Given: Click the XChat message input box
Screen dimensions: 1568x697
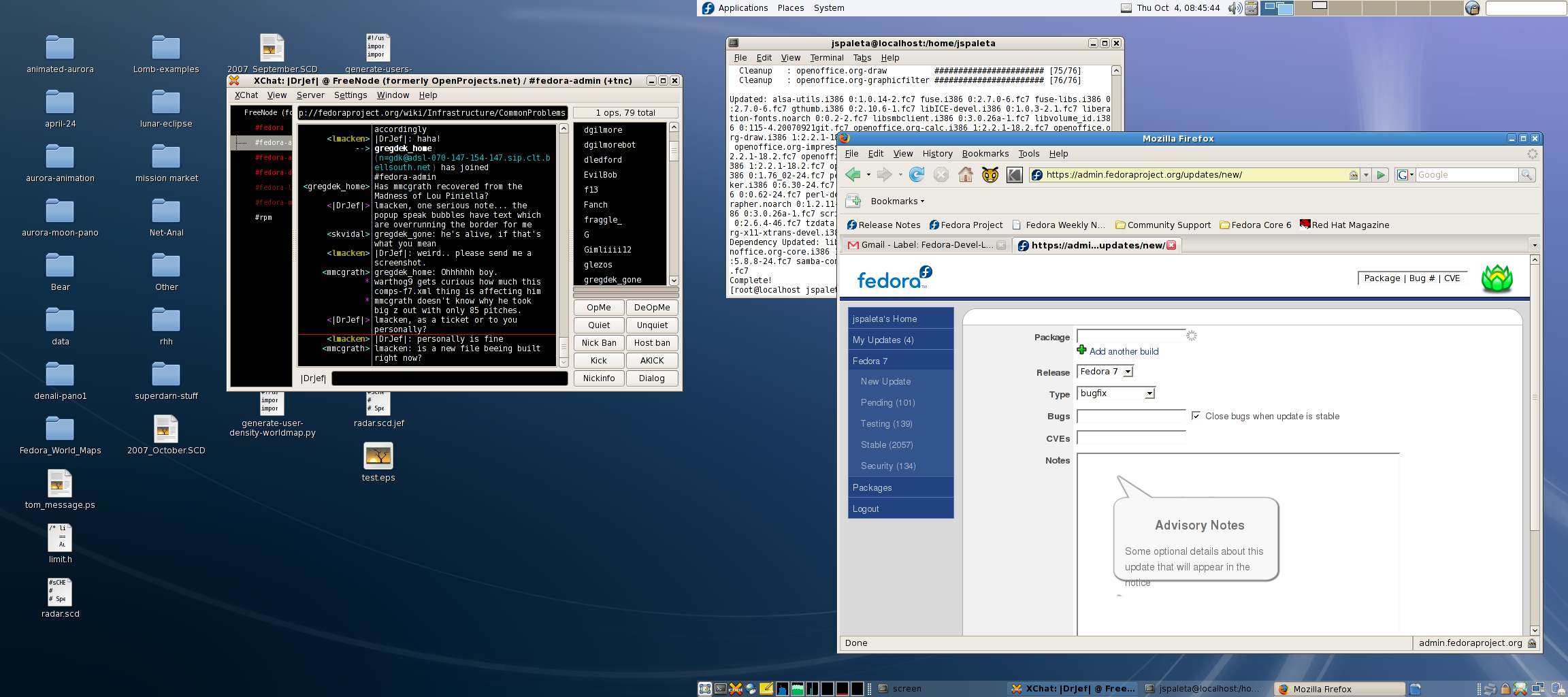Looking at the screenshot, I should tap(450, 378).
